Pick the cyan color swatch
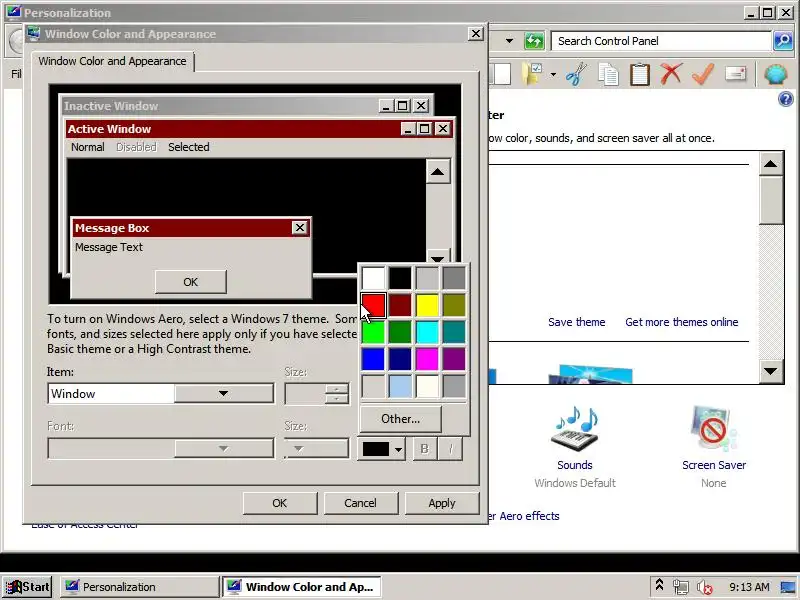This screenshot has width=800, height=600. [427, 332]
